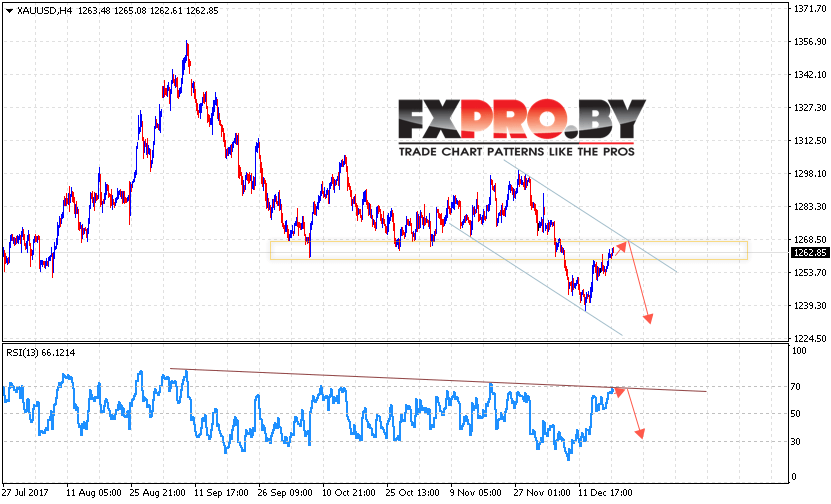Click the XAUUSD,H4 symbol title

(45, 11)
